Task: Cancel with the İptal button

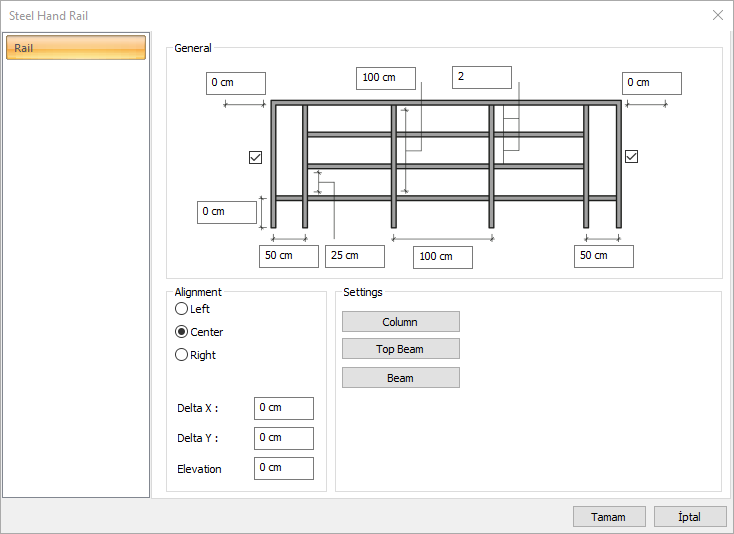Action: [689, 517]
